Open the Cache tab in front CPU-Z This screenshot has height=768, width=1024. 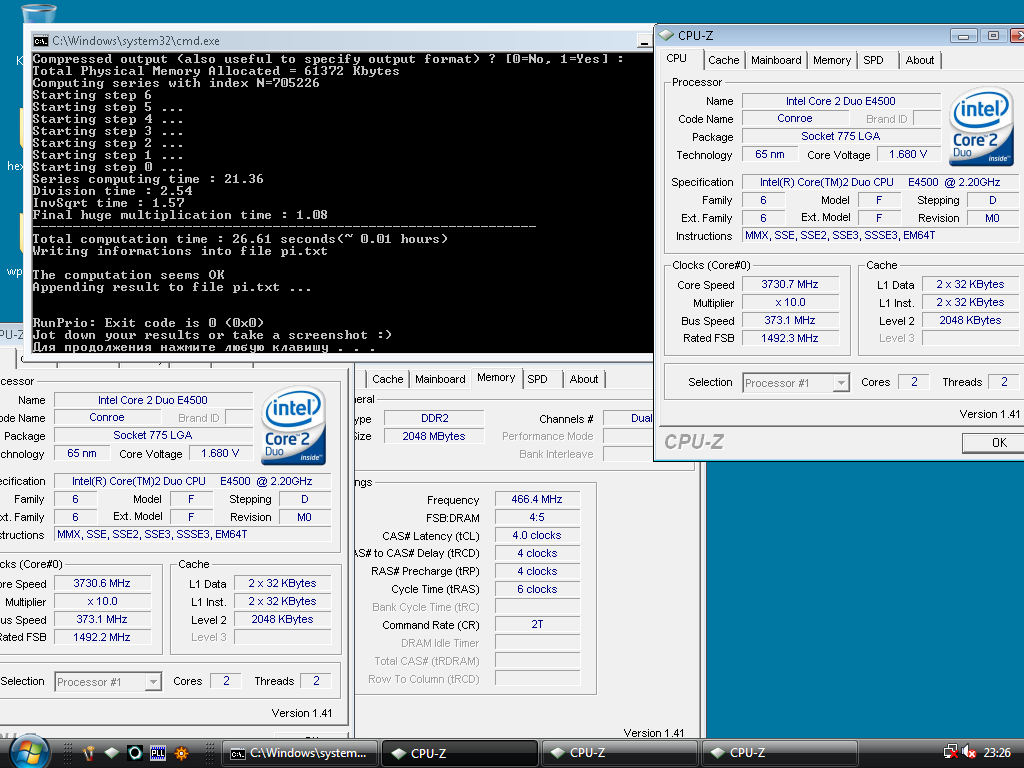[724, 60]
